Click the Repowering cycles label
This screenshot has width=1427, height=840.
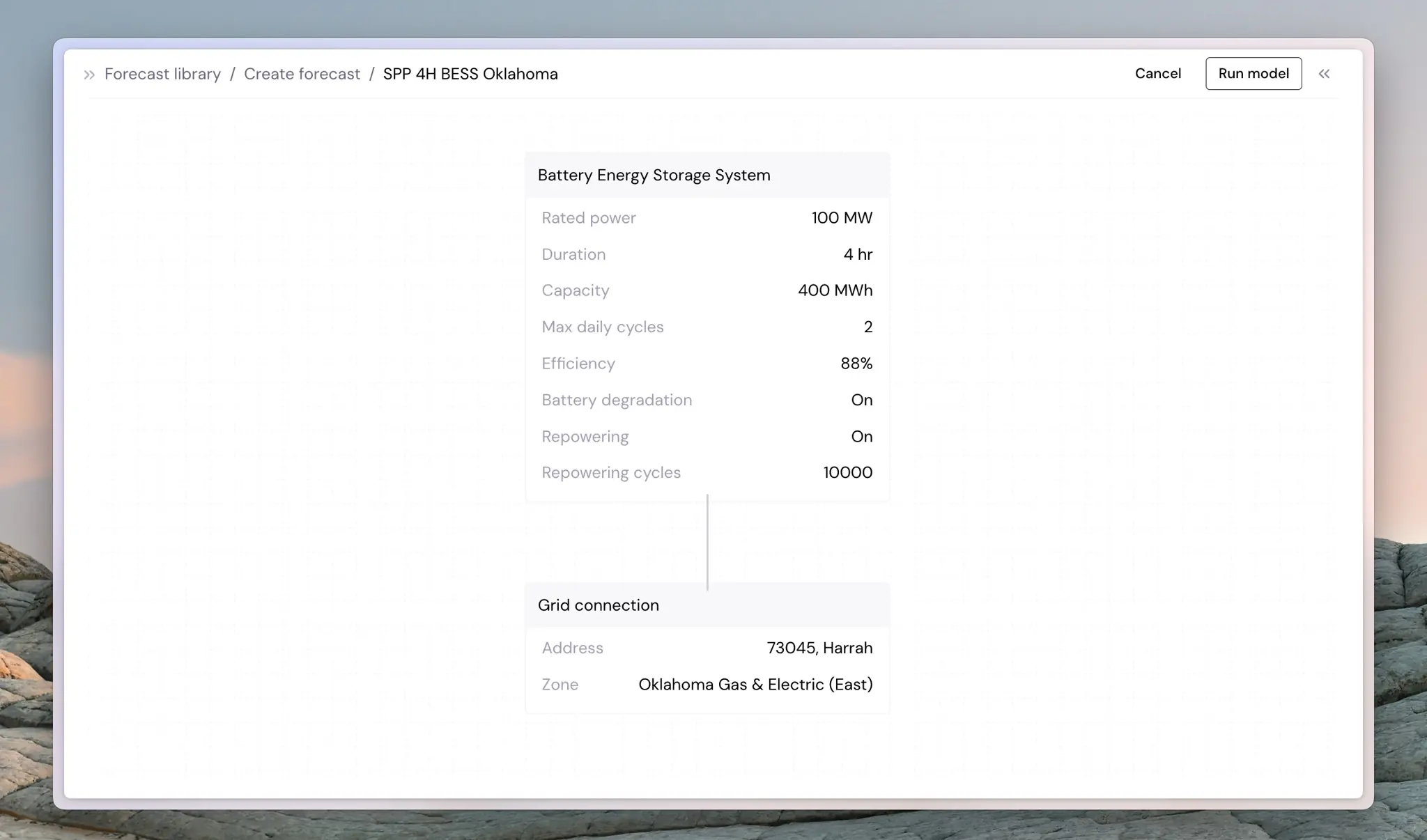[x=611, y=473]
